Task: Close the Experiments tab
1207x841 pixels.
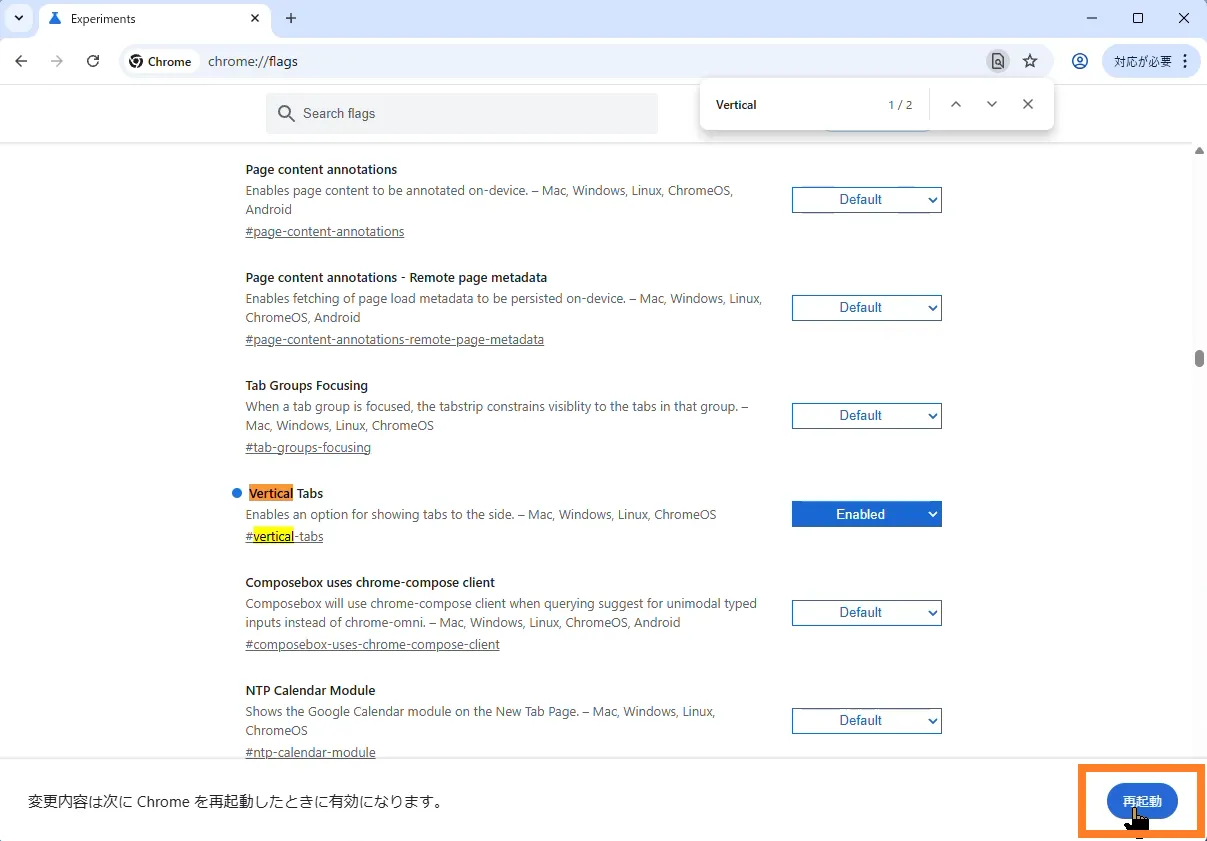Action: click(x=255, y=18)
